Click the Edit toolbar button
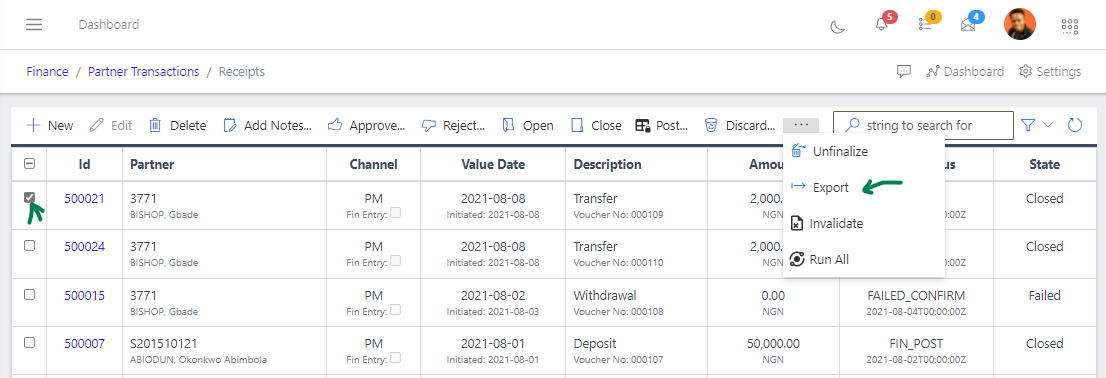Screen dimensions: 1106x378 [x=111, y=126]
